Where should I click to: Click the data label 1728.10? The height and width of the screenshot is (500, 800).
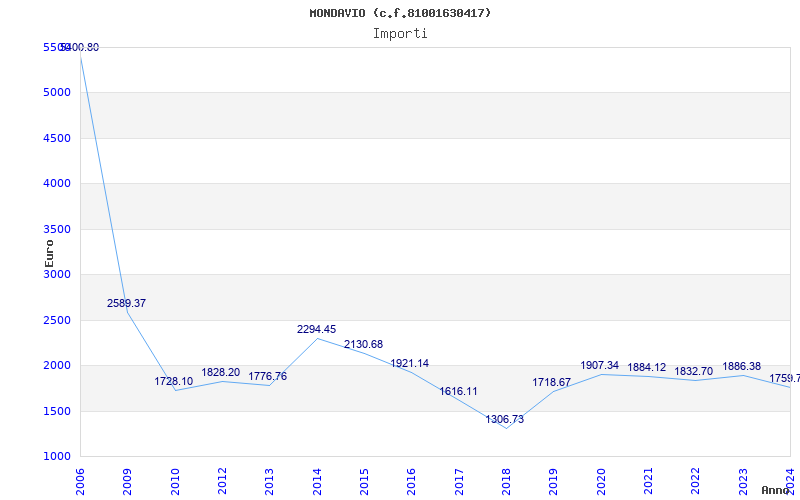[x=174, y=381]
